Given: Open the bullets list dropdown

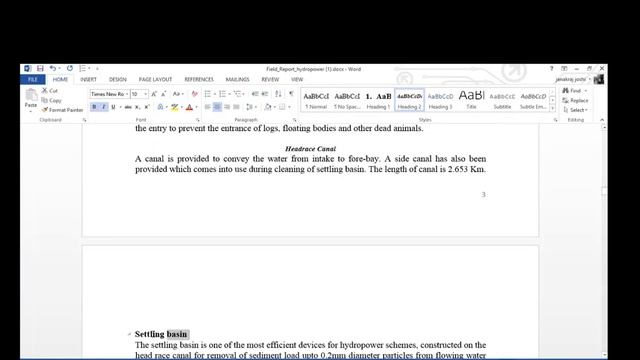Looking at the screenshot, I should [215, 94].
